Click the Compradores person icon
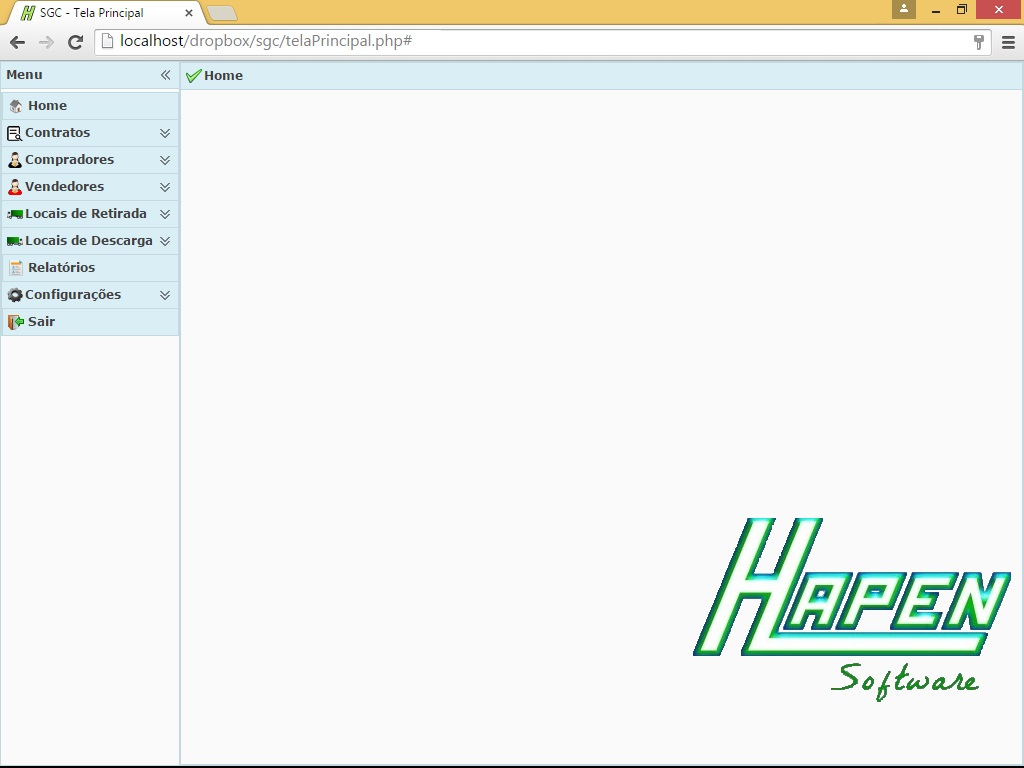 (x=14, y=160)
